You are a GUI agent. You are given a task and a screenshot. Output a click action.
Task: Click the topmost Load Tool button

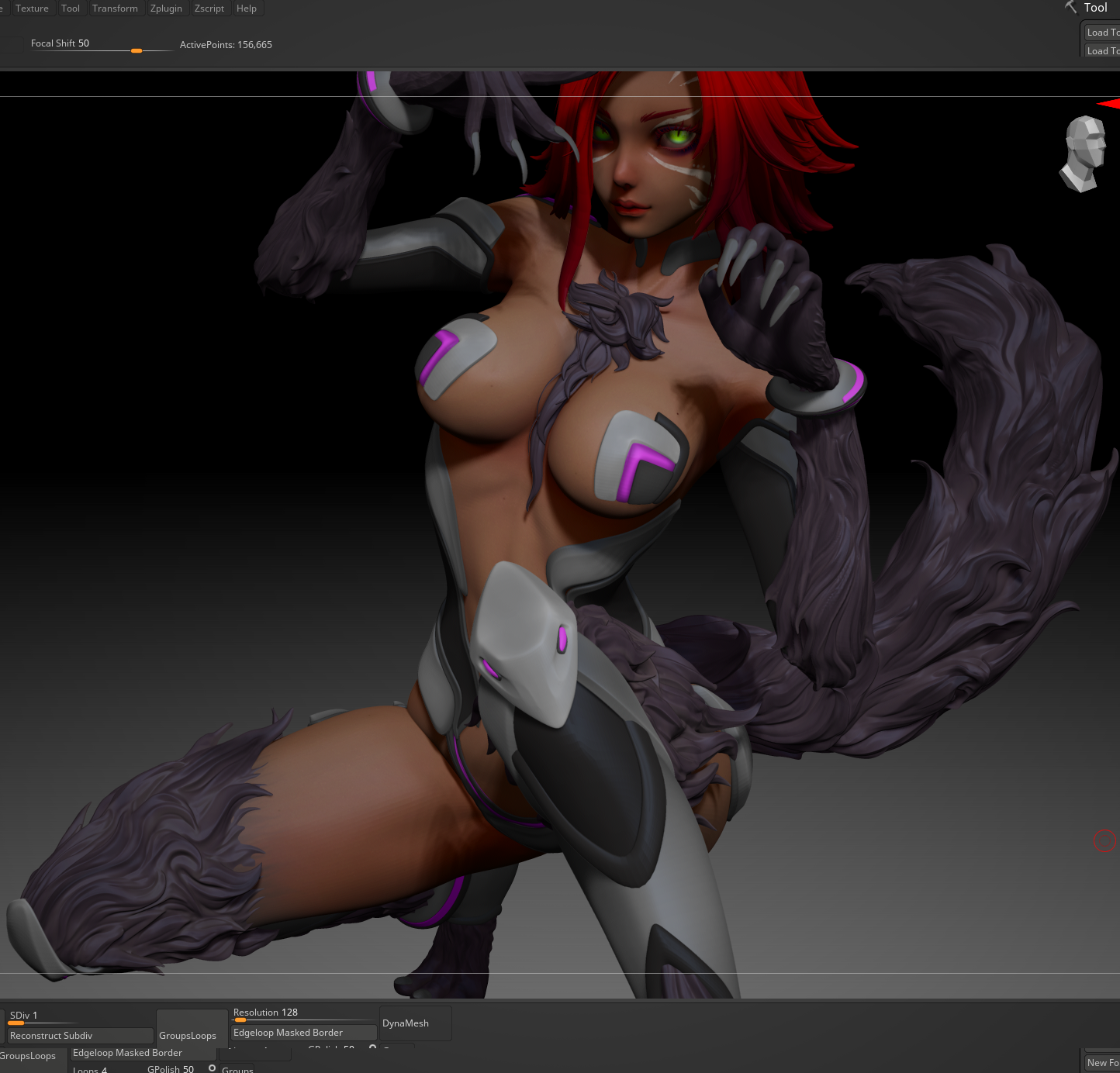1101,33
